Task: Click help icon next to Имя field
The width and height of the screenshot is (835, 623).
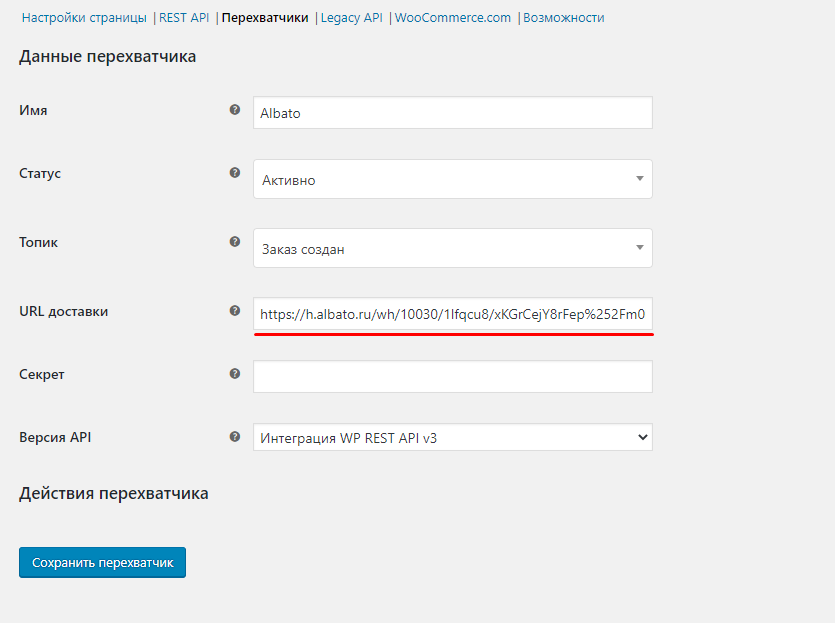Action: [x=235, y=110]
